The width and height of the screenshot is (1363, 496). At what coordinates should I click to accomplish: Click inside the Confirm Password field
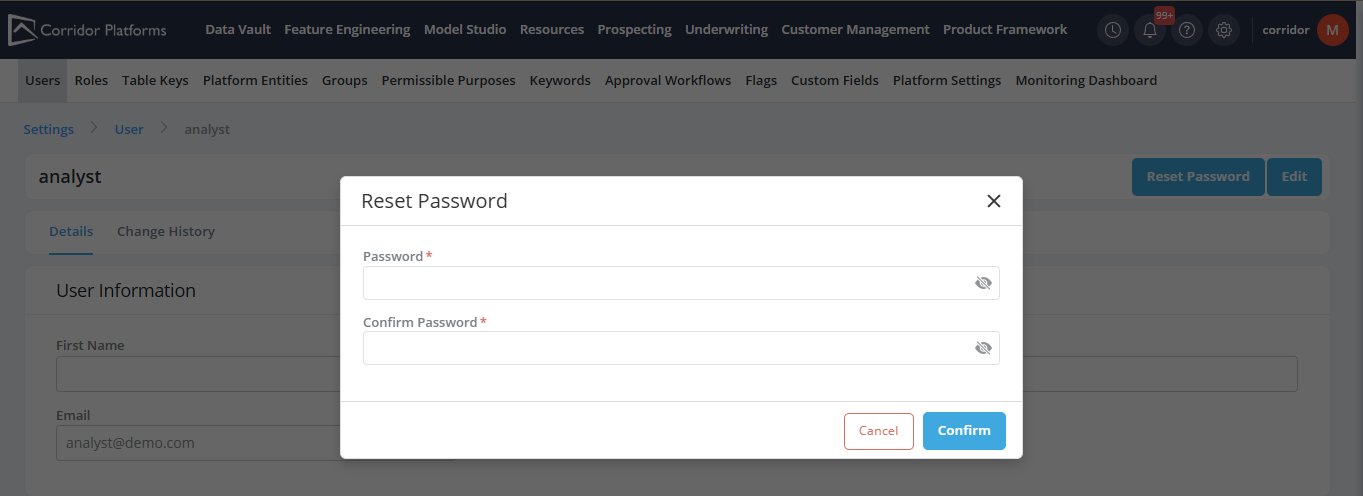[x=665, y=348]
